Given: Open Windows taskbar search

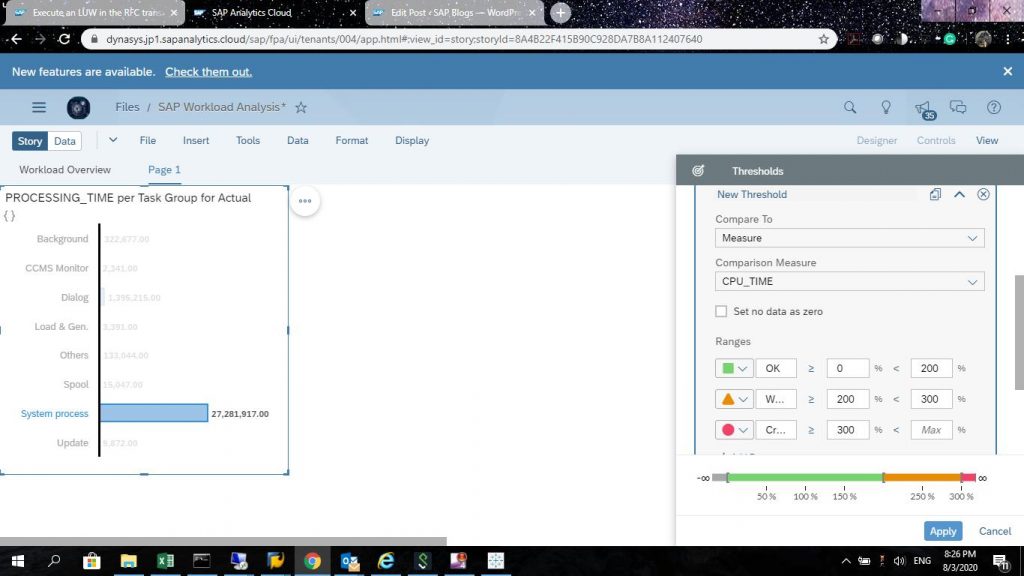Looking at the screenshot, I should pos(54,561).
